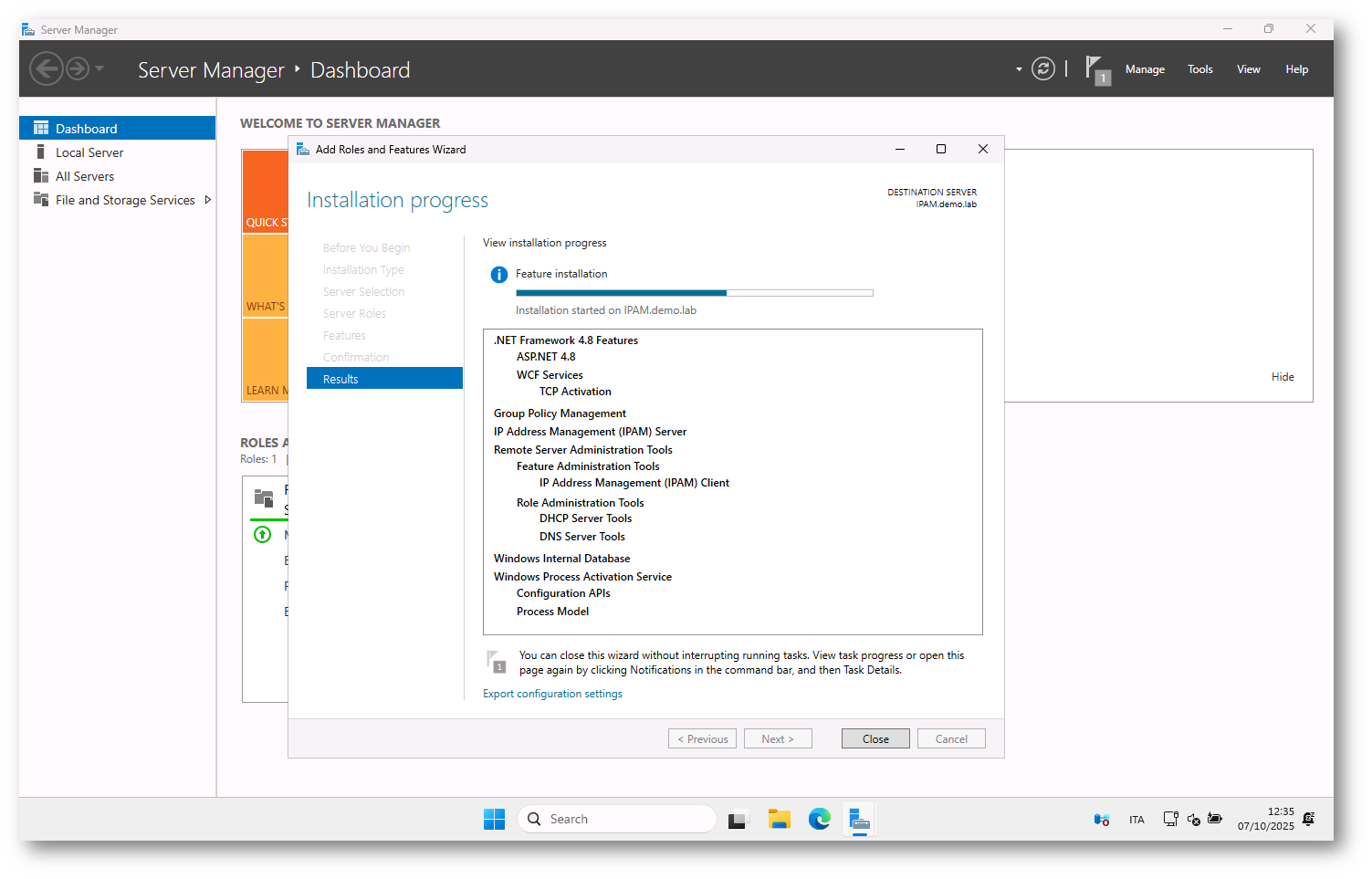Screen dimensions: 1372x879
Task: Select '.NET Framework 4.8 Features' entry
Action: pos(566,340)
